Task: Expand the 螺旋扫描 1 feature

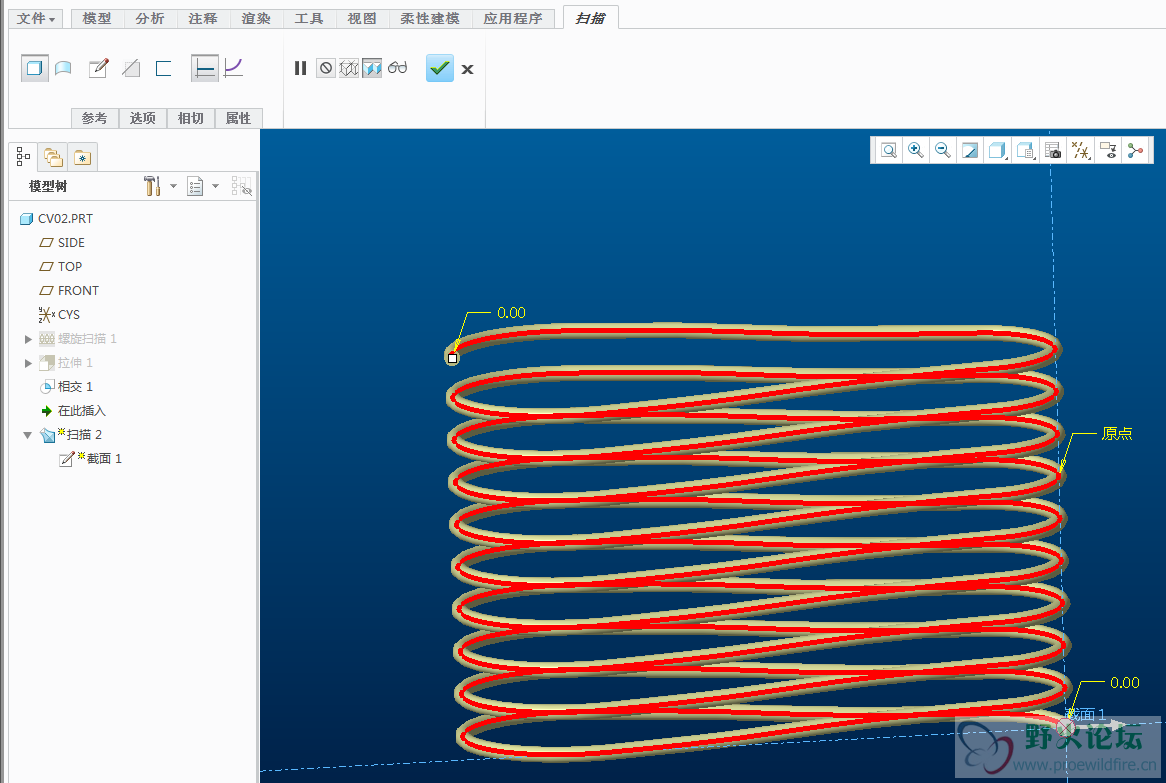Action: coord(28,339)
